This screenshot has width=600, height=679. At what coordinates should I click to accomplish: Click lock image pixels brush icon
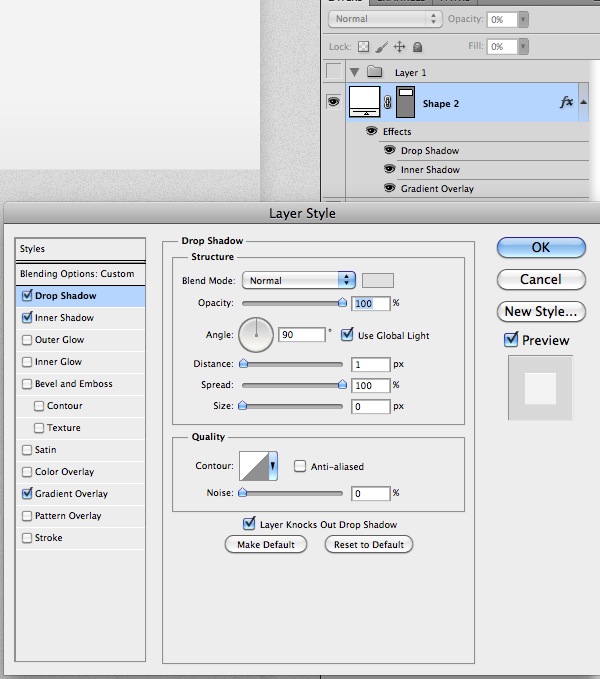[x=381, y=47]
